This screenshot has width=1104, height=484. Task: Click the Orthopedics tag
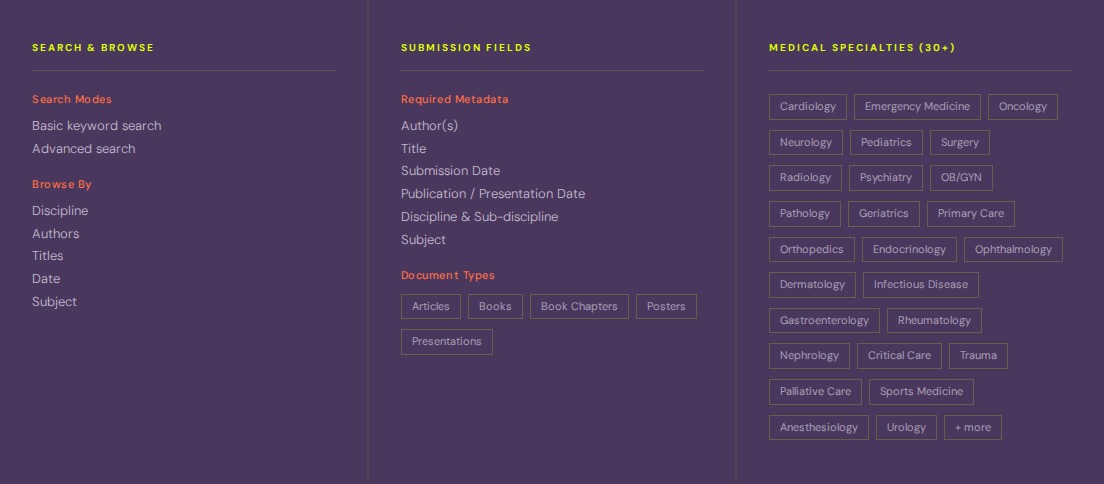click(811, 249)
